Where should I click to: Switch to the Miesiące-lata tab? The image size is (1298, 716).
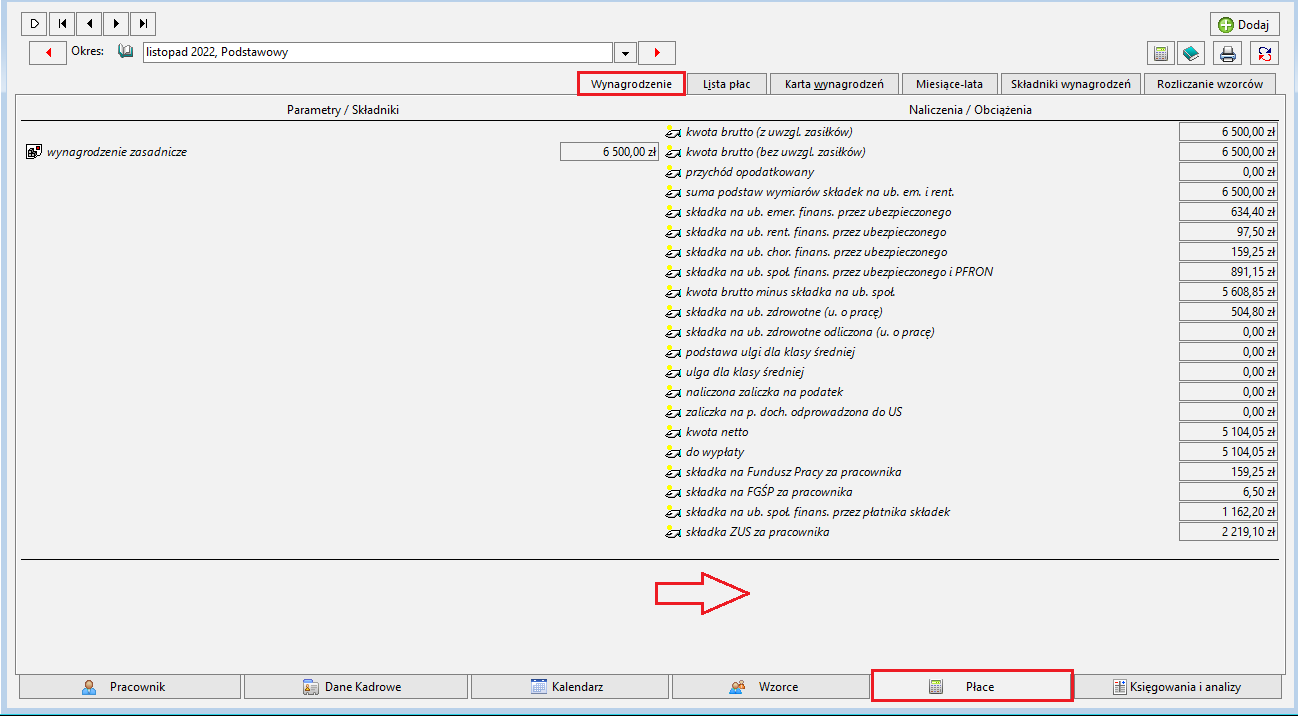(x=949, y=84)
